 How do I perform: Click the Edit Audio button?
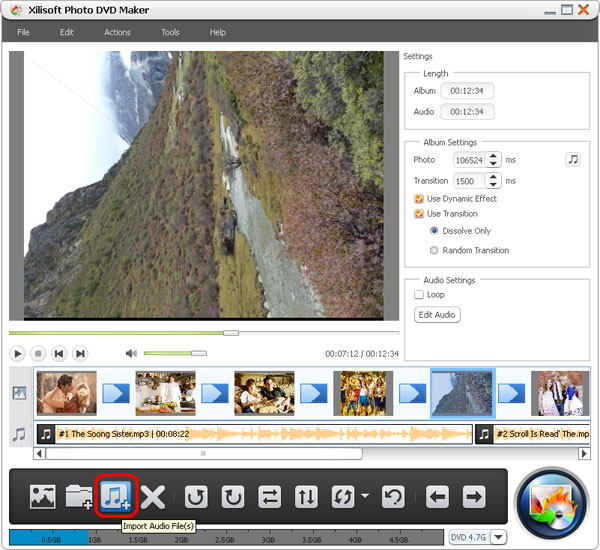point(437,315)
